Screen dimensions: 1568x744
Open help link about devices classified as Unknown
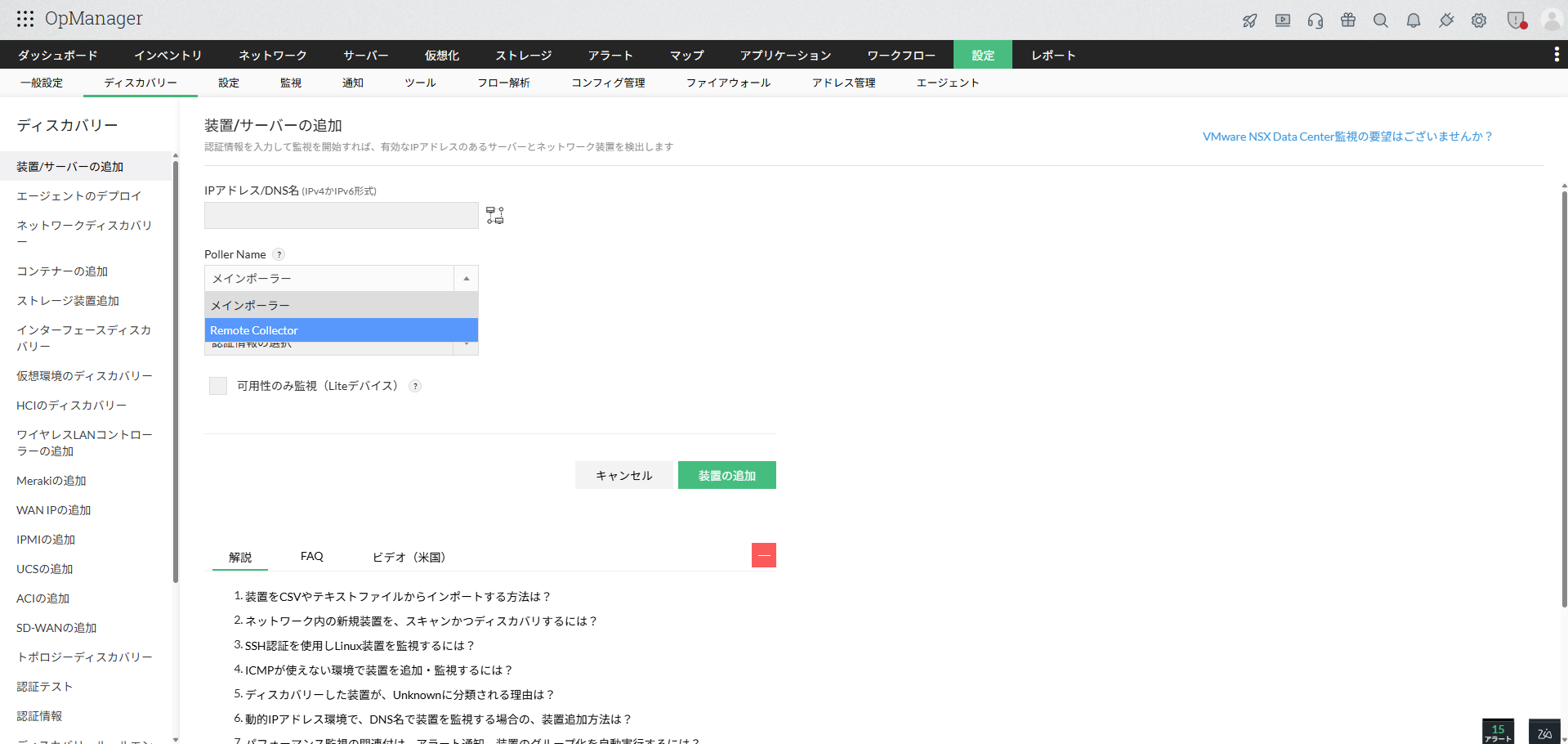pos(400,695)
